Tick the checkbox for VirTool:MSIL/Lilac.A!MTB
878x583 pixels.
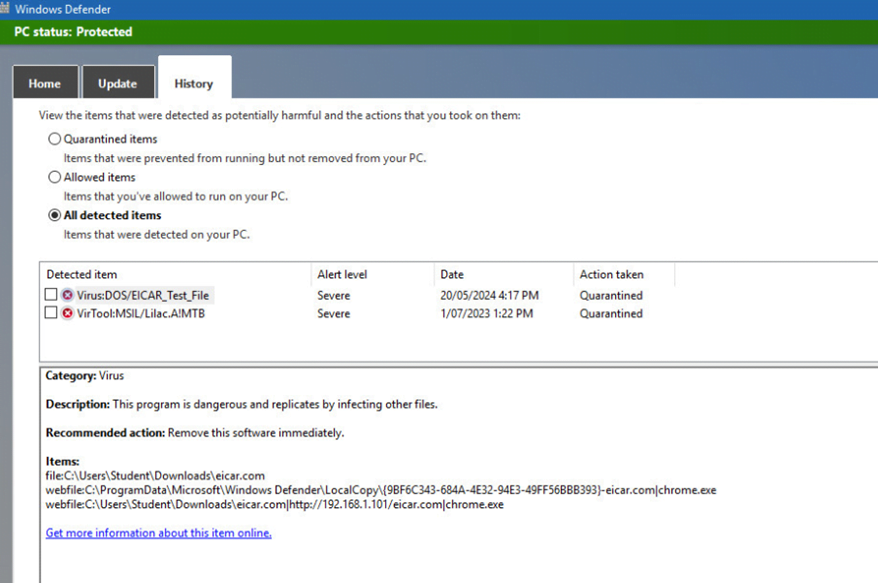[x=51, y=313]
